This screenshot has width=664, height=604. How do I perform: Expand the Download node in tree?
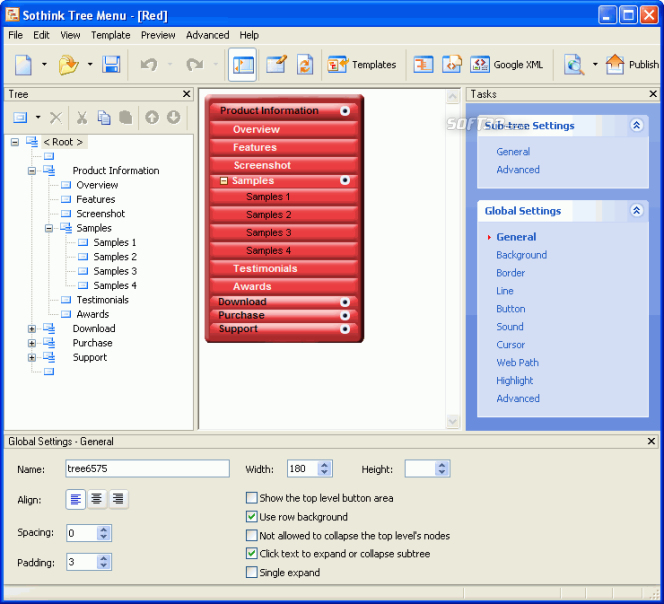tap(32, 329)
